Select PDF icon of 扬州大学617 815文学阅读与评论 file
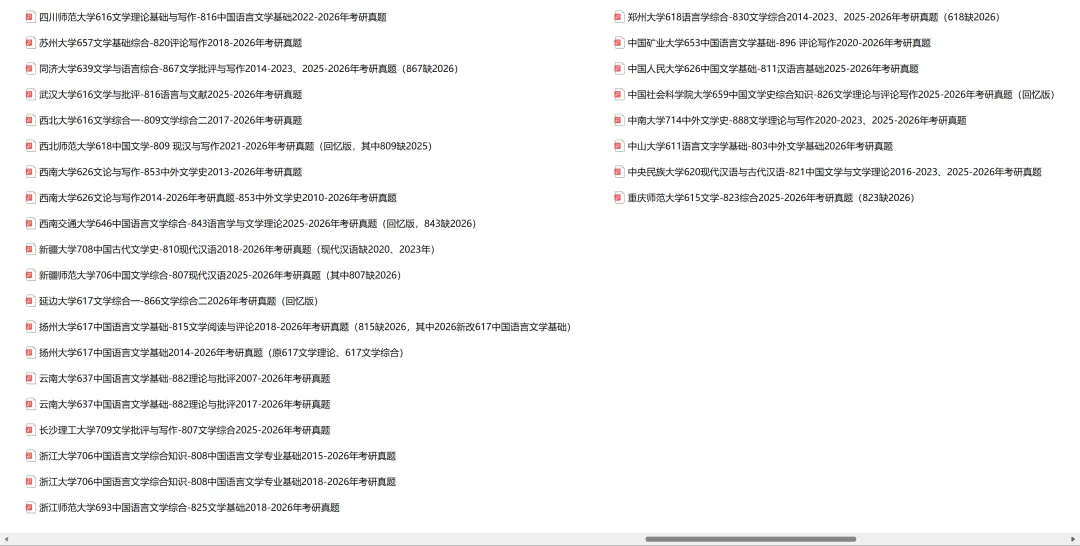The width and height of the screenshot is (1080, 546). [30, 326]
